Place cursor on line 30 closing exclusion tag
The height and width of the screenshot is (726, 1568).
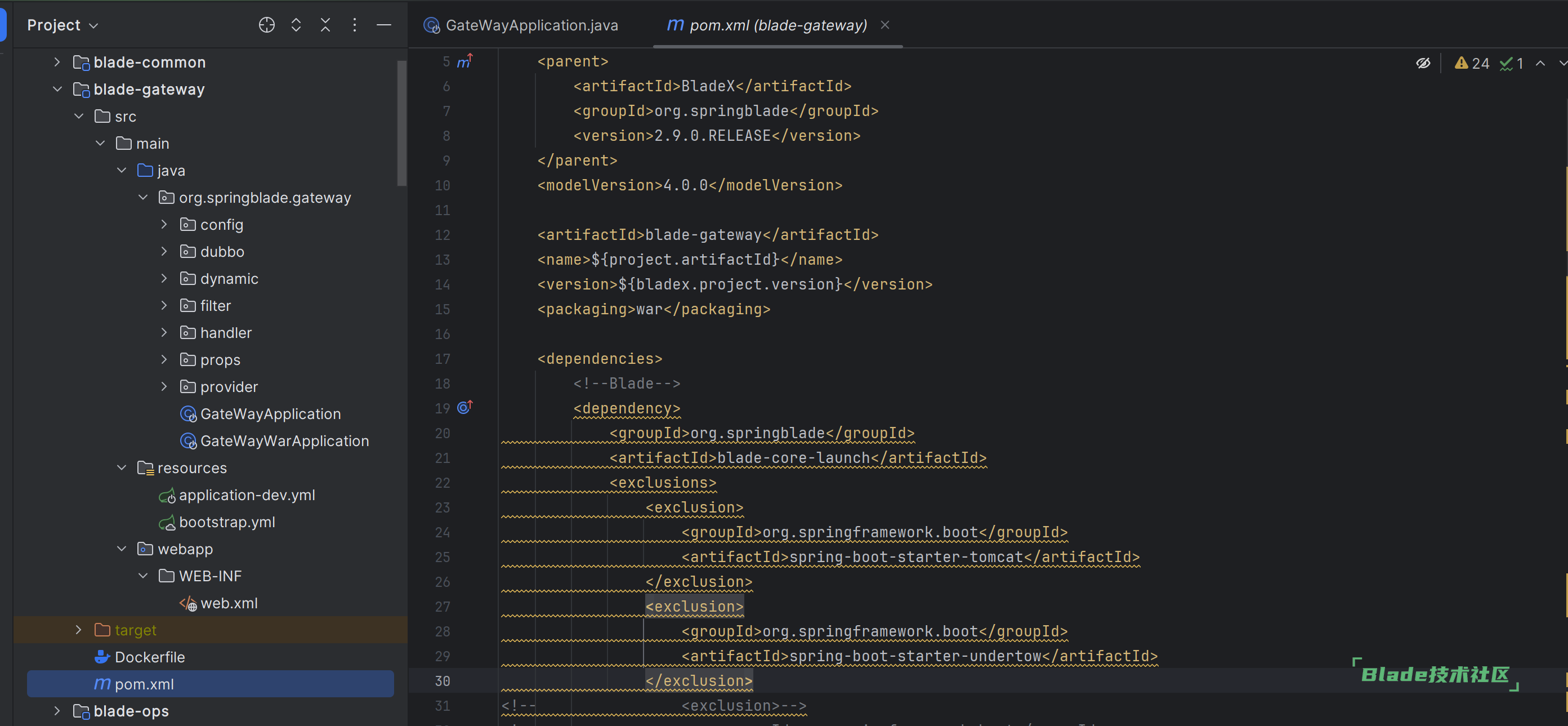(x=699, y=681)
